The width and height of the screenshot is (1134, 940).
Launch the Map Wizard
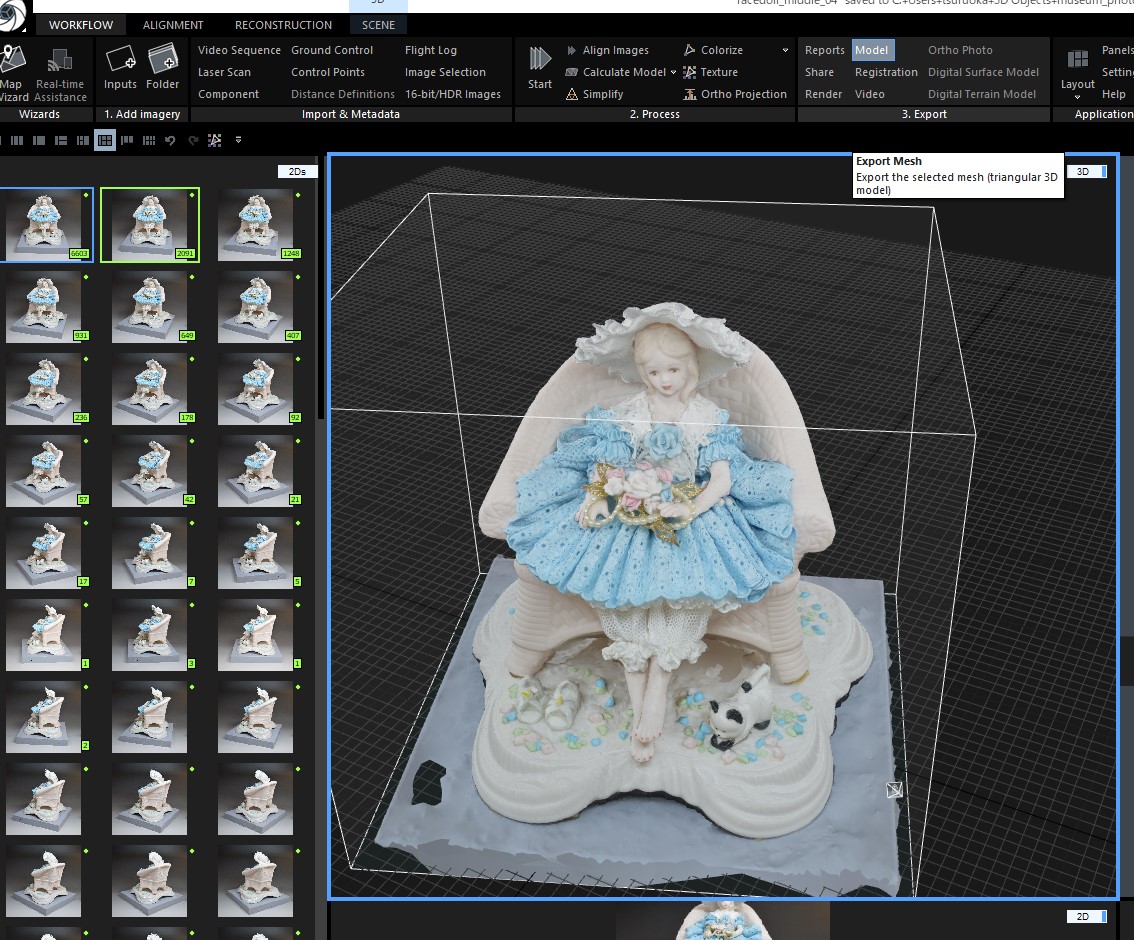[x=13, y=70]
